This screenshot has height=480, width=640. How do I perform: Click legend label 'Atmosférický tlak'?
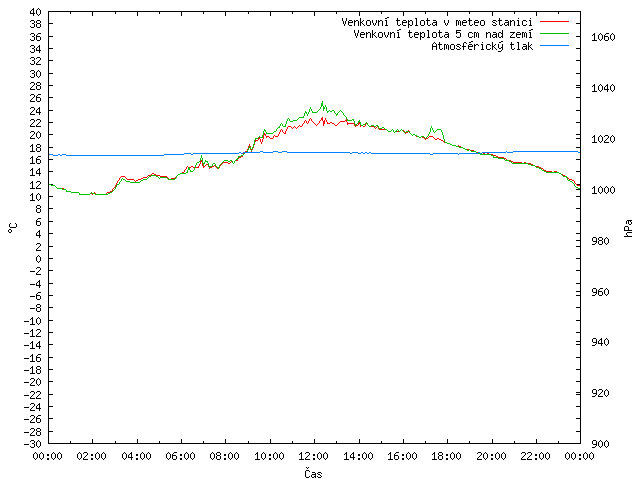tap(482, 46)
